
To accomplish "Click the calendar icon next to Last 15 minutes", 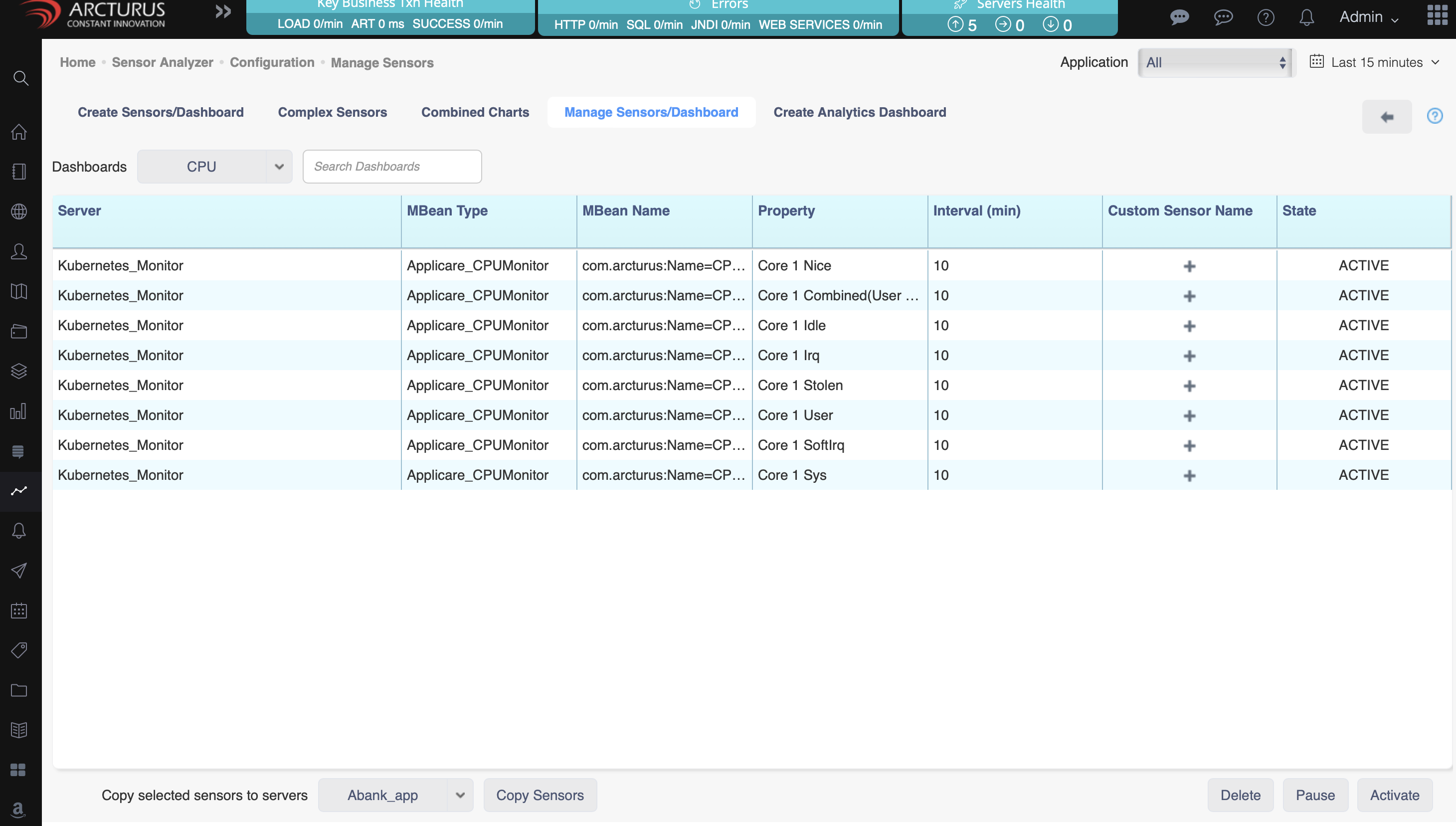I will click(x=1317, y=62).
